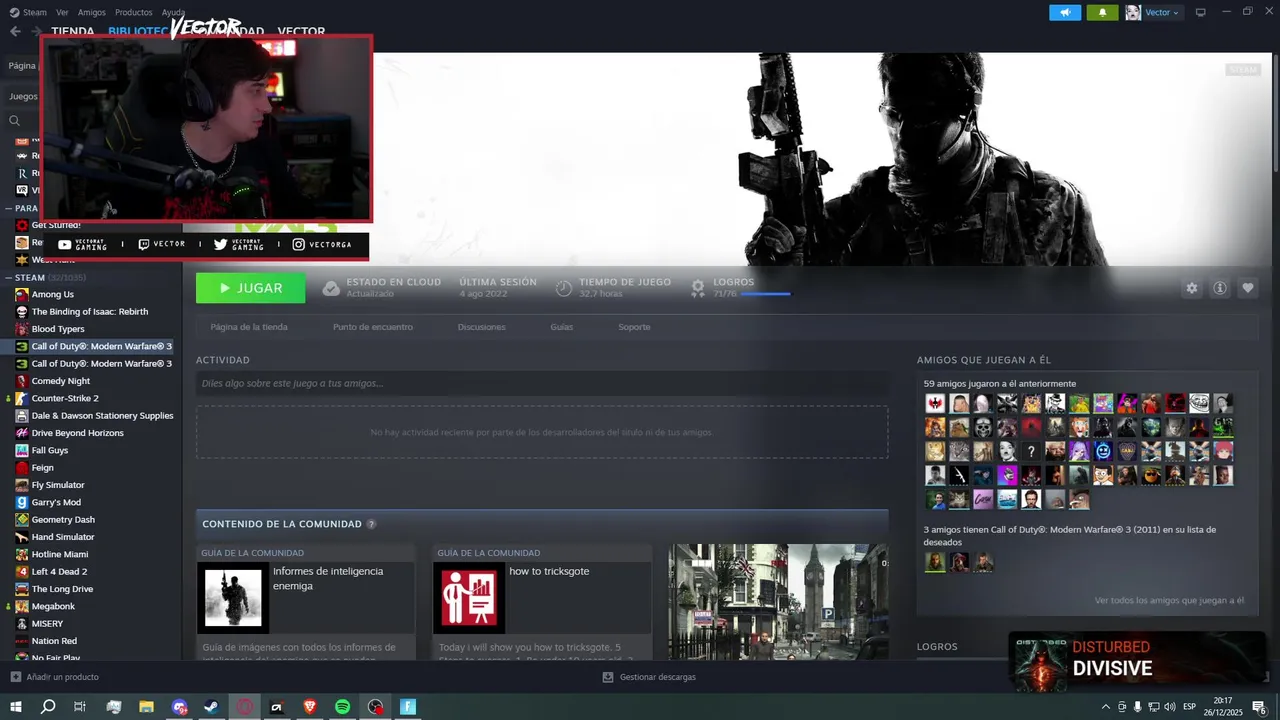Open Brave browser from the taskbar

click(310, 707)
